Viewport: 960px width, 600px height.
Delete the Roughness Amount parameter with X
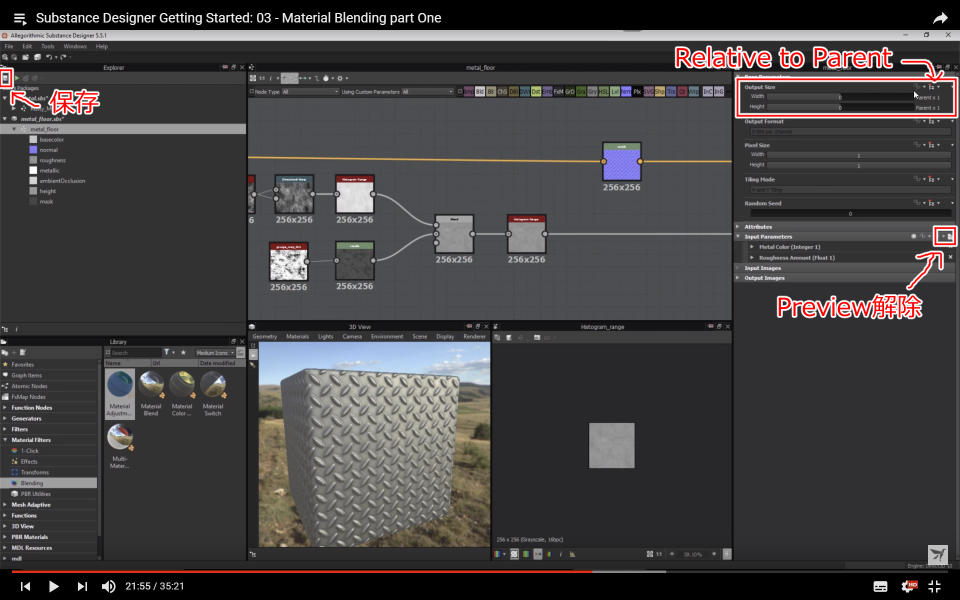(950, 257)
